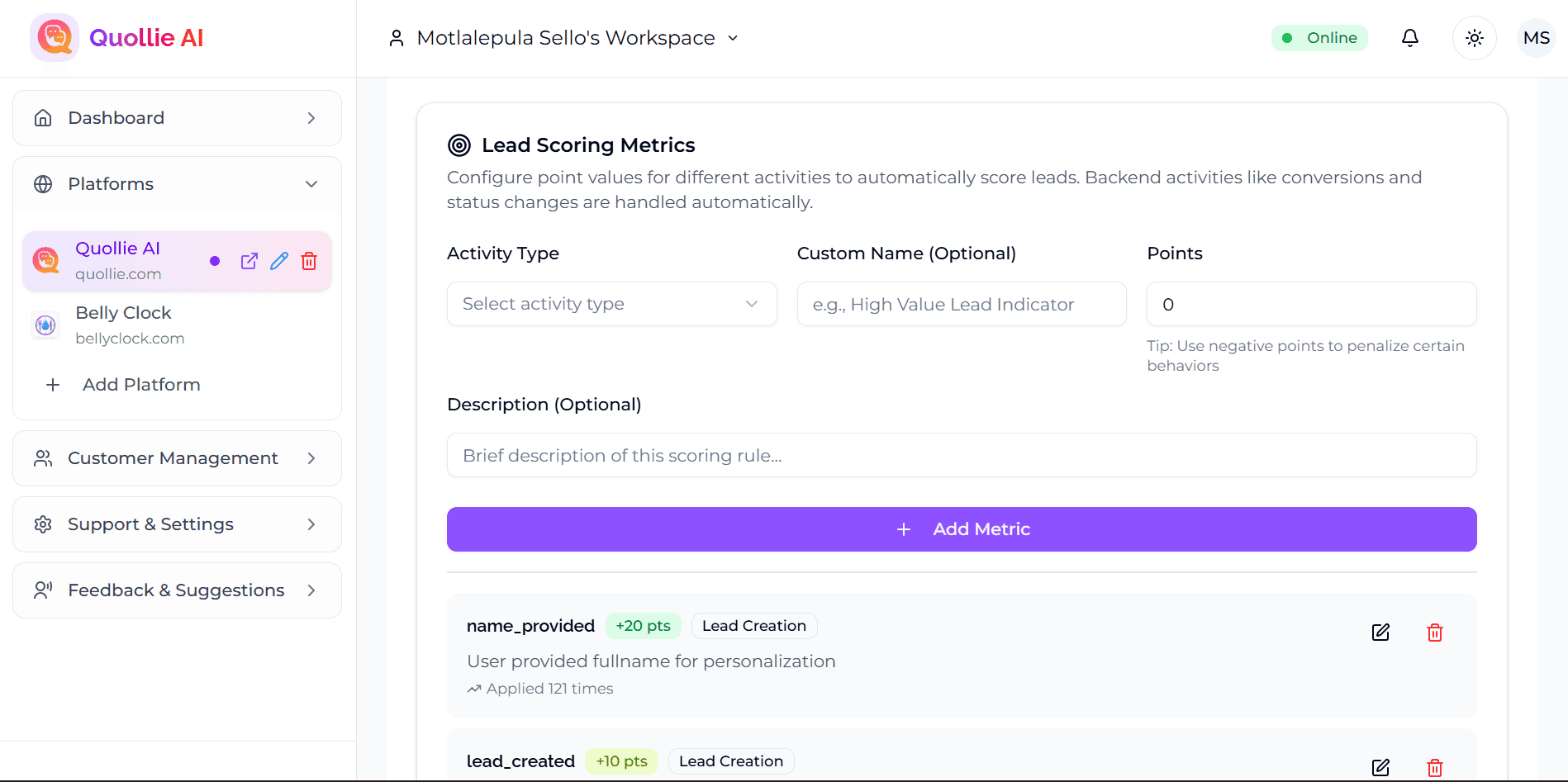Viewport: 1568px width, 782px height.
Task: Click the green dot next to Quollie AI
Action: (215, 261)
